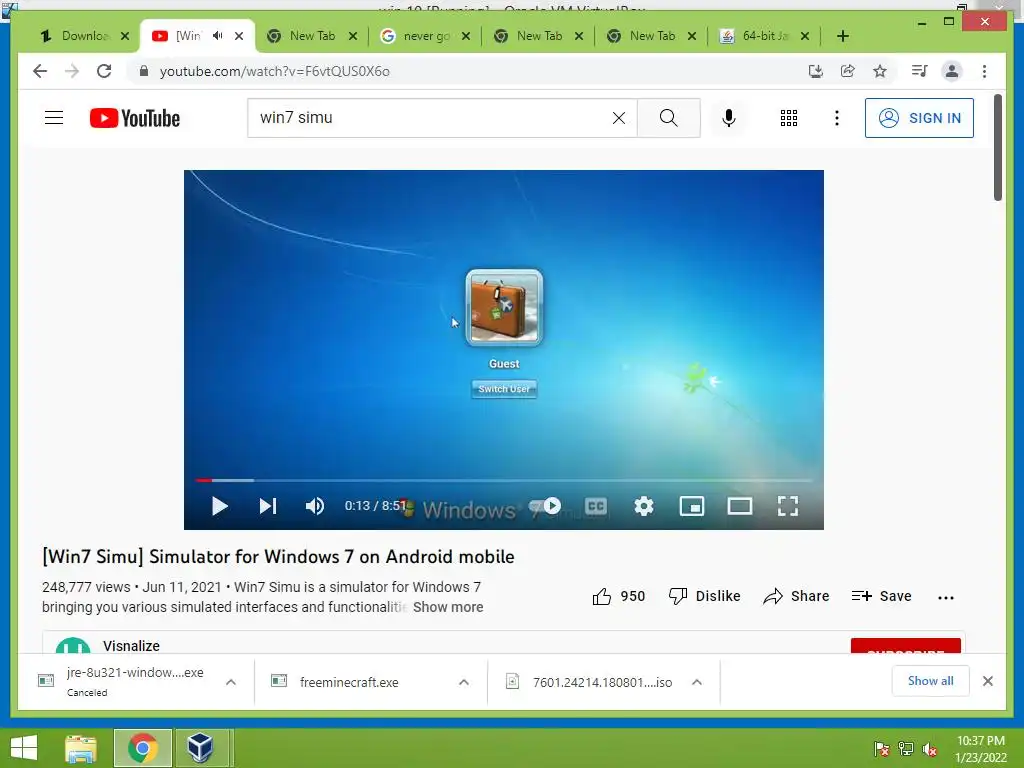Toggle closed captions on the player
The image size is (1024, 768).
click(596, 506)
